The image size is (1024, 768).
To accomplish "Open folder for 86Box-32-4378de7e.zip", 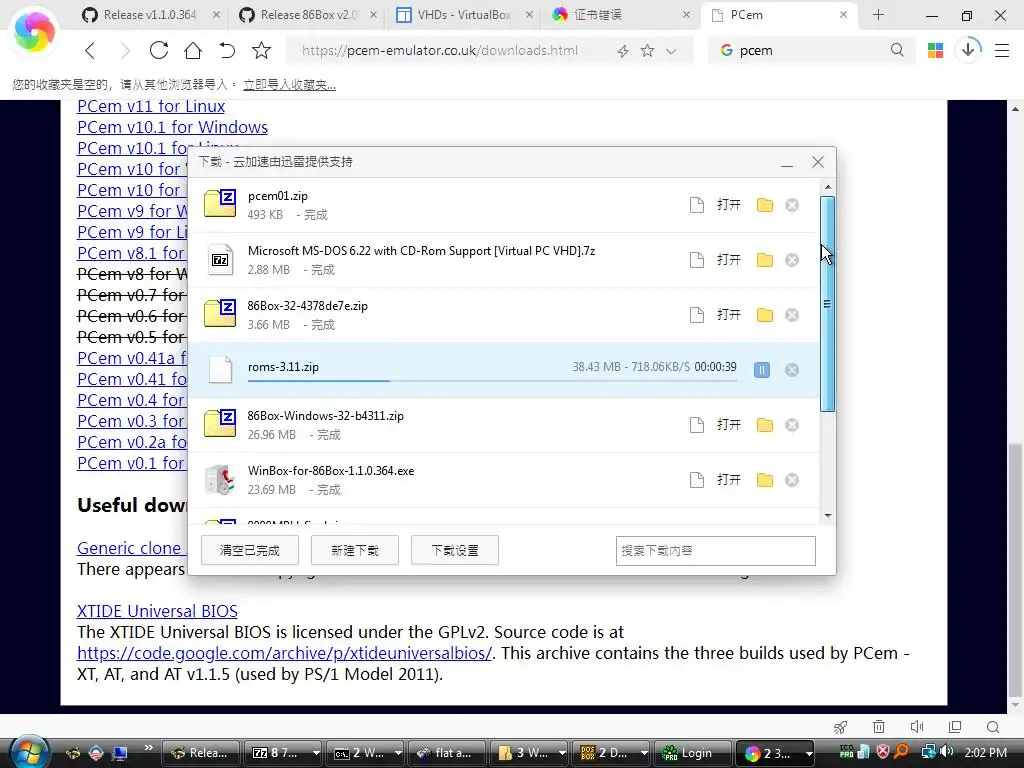I will point(765,315).
